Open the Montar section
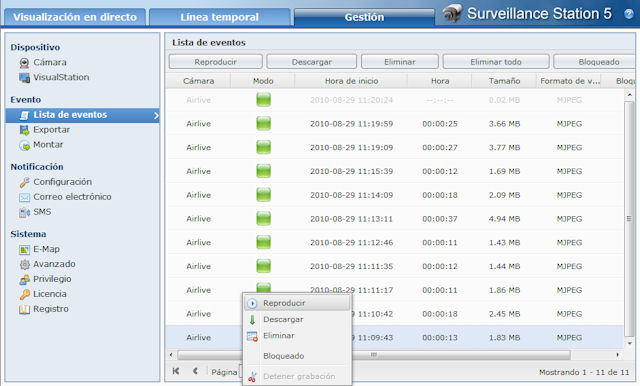Screen dimensions: 640x386 48,144
